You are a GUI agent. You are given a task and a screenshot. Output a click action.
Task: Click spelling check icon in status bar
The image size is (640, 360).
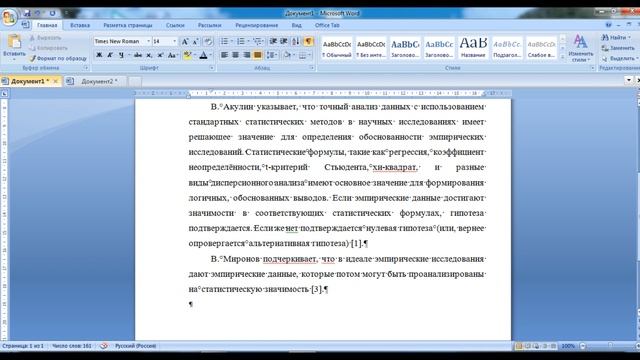104,346
